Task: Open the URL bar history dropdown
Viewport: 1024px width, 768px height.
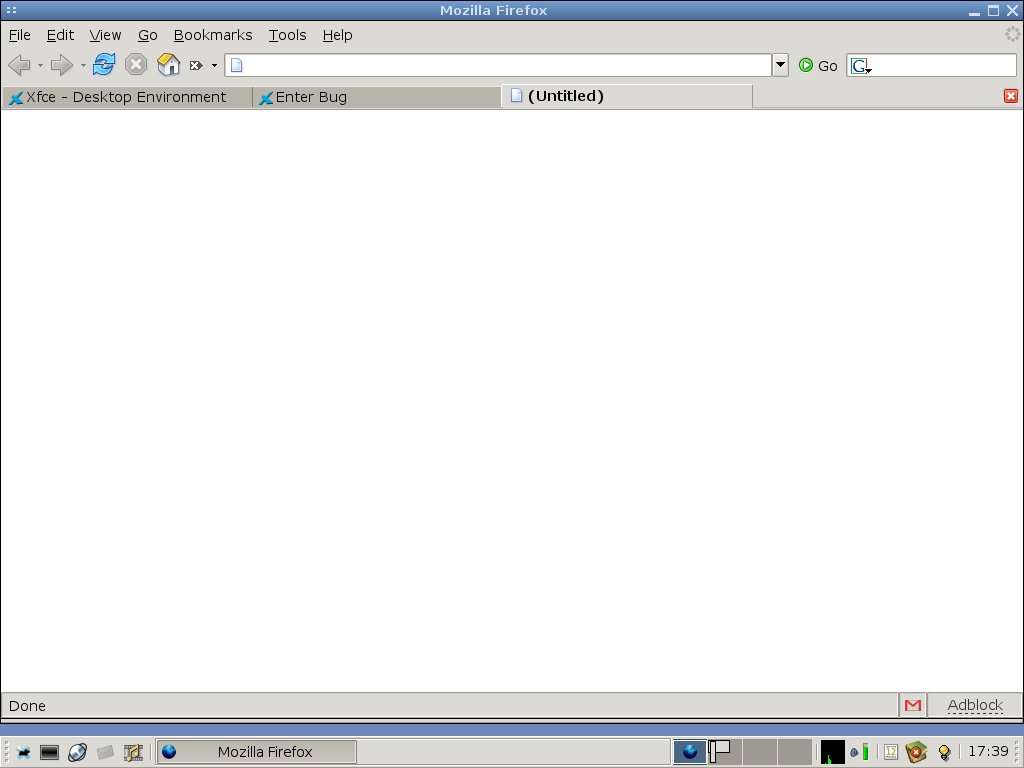Action: pos(780,65)
